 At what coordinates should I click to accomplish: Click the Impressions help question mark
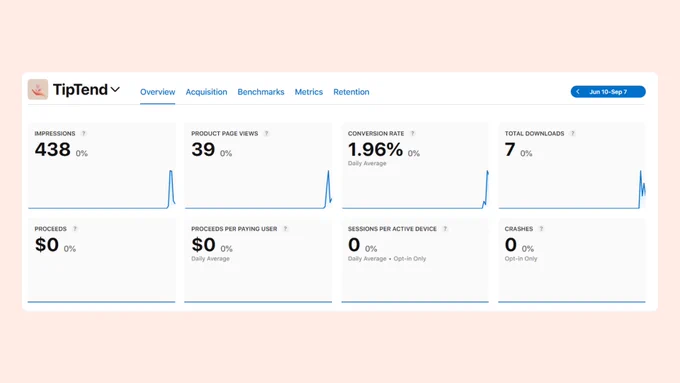pyautogui.click(x=84, y=133)
